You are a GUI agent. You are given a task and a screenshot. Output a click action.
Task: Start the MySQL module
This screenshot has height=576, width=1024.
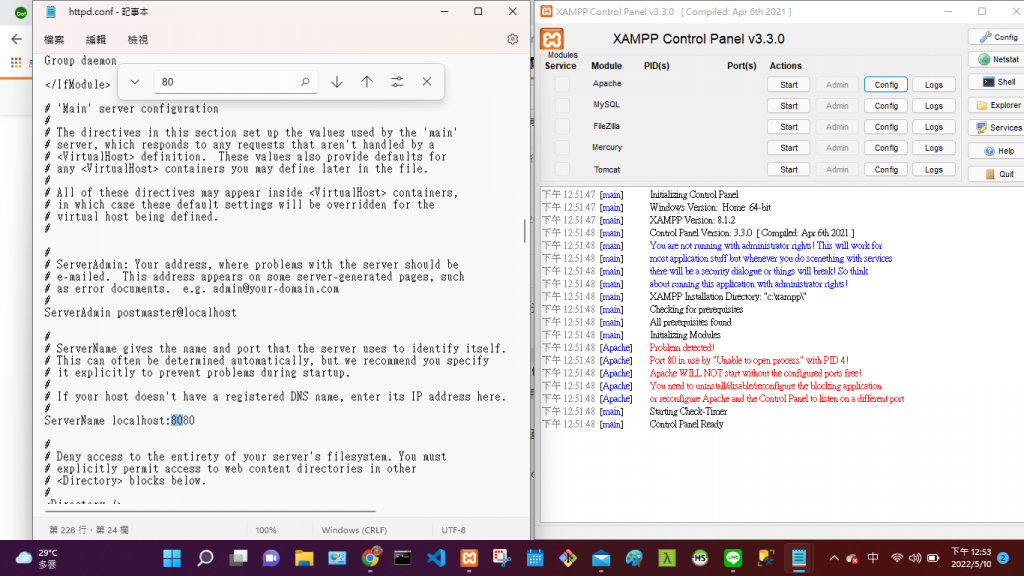pyautogui.click(x=789, y=106)
